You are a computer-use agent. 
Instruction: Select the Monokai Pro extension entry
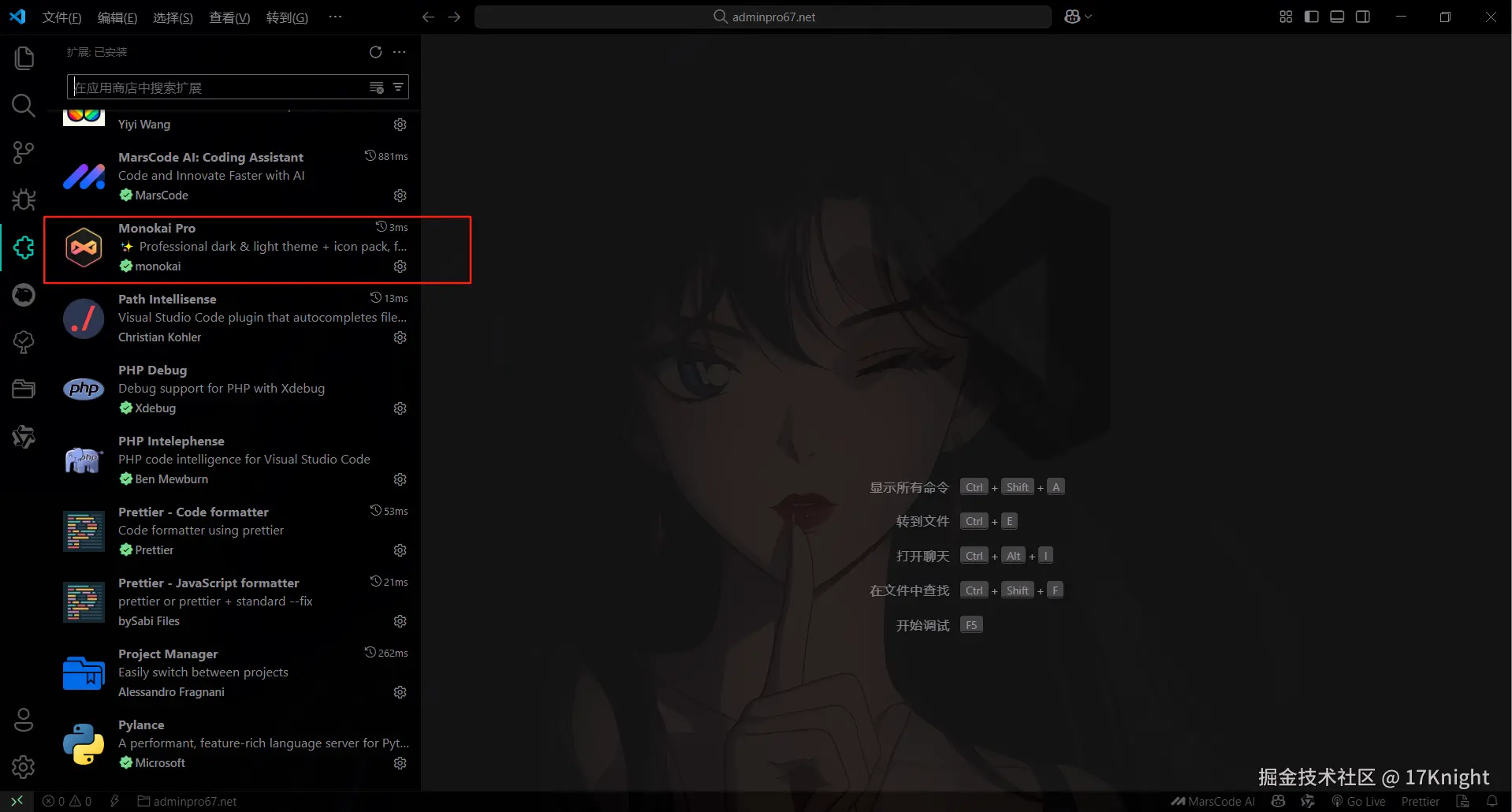coord(233,248)
